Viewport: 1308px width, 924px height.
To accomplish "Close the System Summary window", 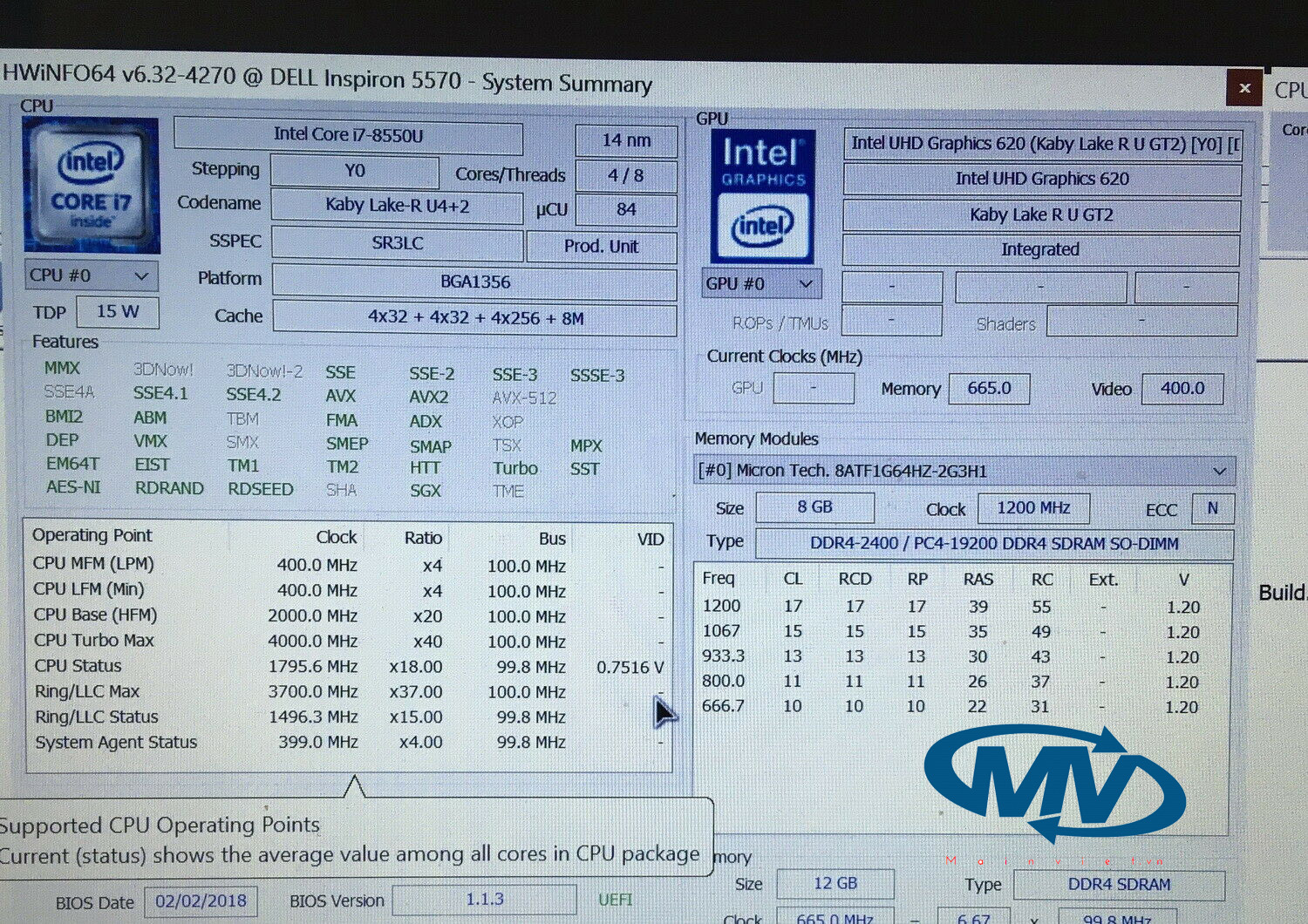I will [1244, 88].
